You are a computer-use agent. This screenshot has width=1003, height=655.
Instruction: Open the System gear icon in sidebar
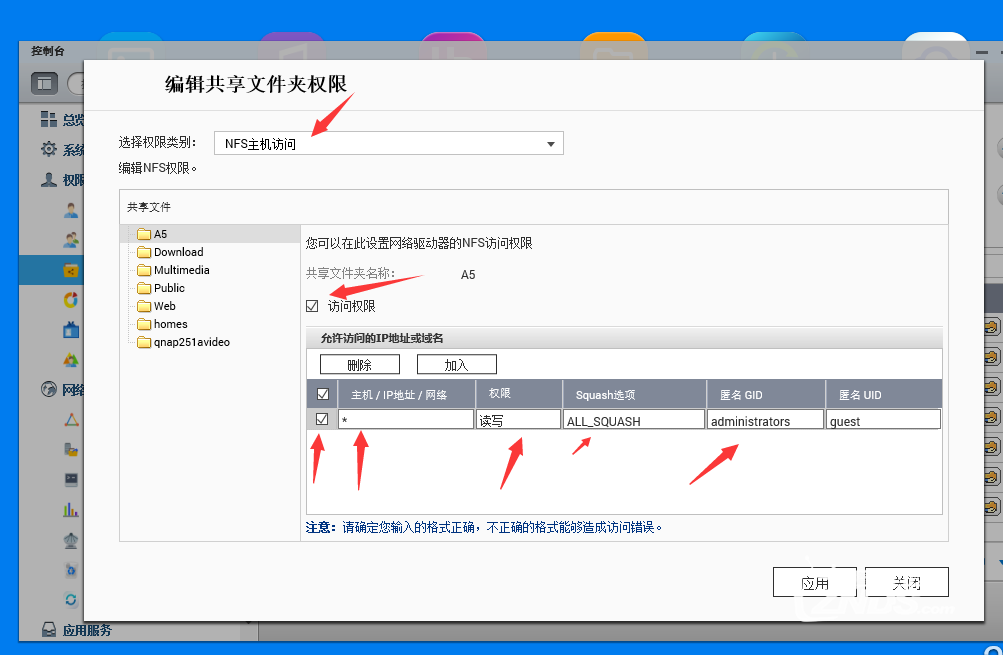pos(49,149)
